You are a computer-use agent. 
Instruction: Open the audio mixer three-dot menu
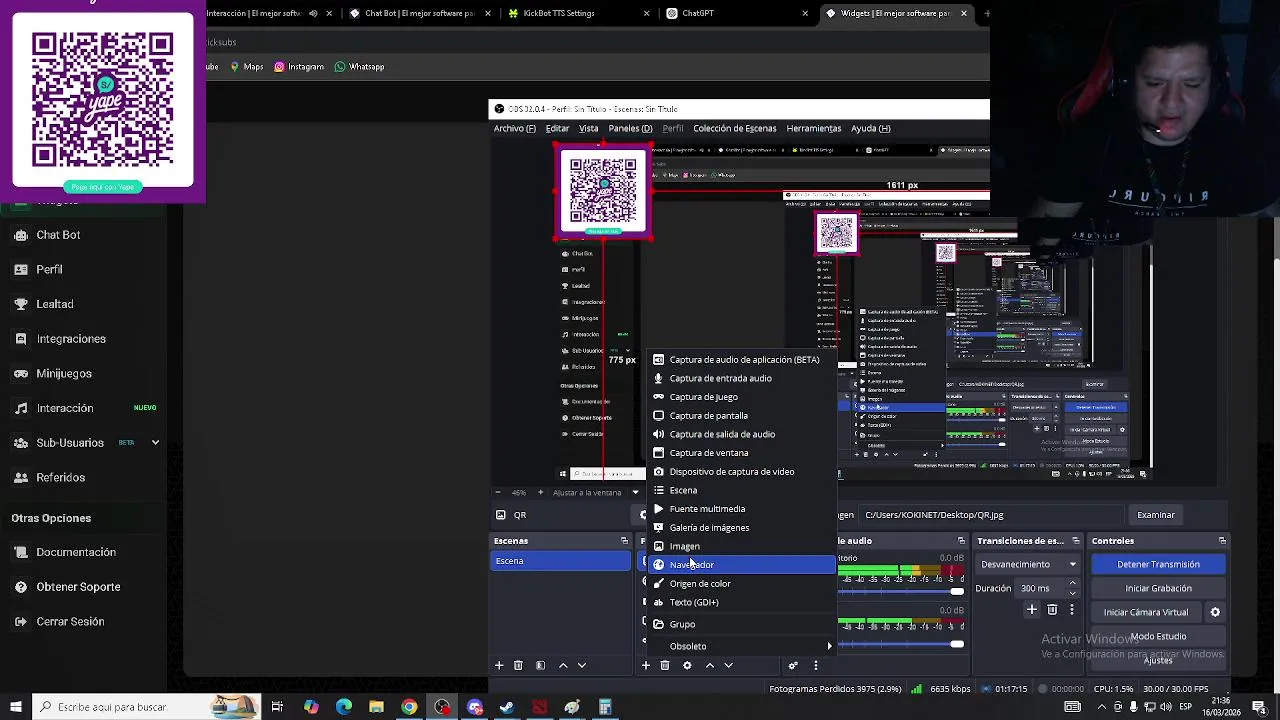pyautogui.click(x=816, y=666)
